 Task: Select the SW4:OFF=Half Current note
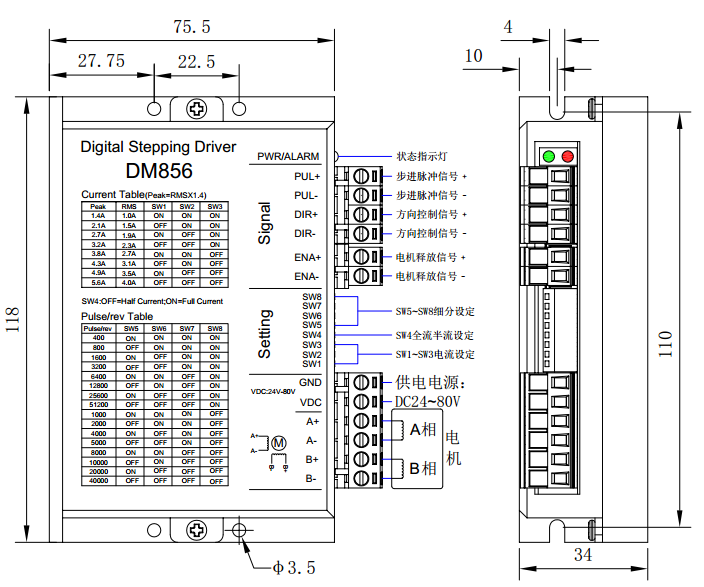click(152, 301)
